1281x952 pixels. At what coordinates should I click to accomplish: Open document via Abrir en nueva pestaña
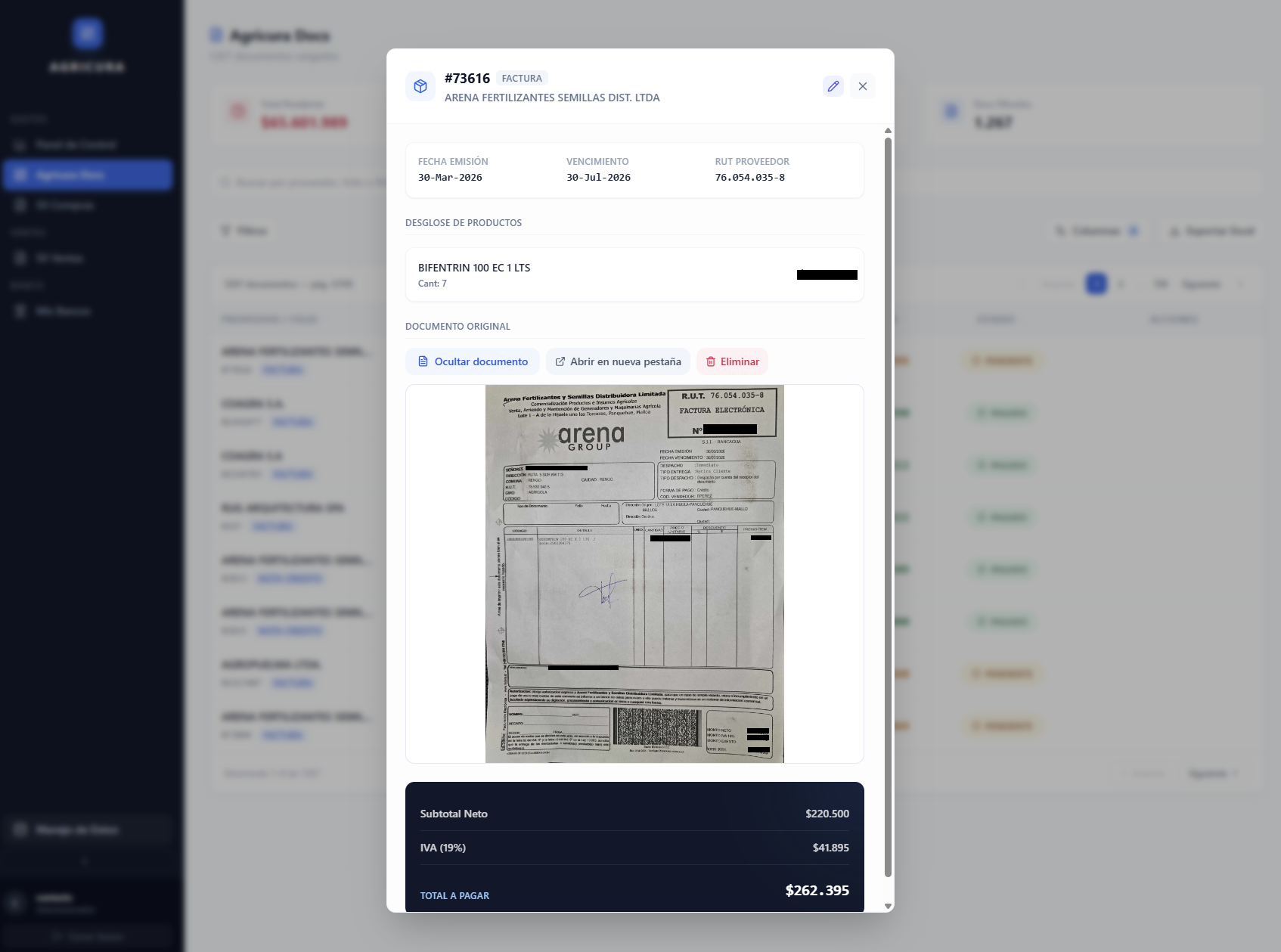(x=618, y=361)
